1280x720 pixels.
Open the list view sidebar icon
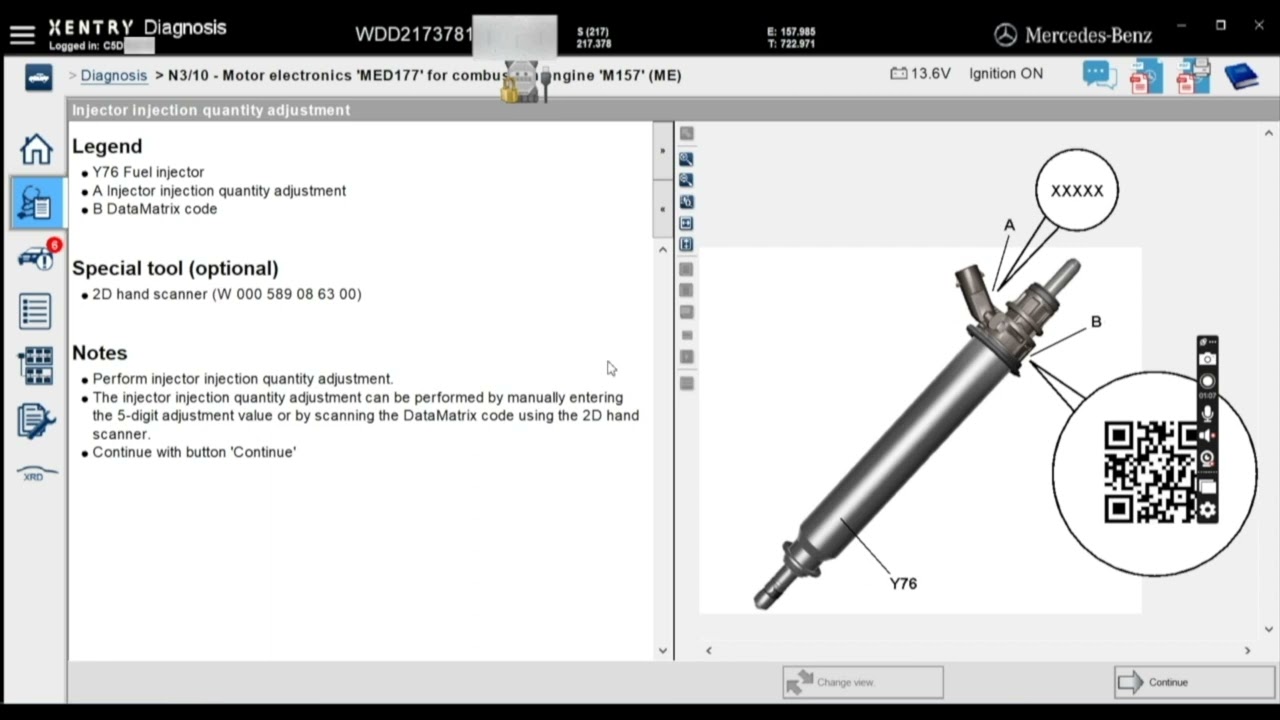(35, 311)
